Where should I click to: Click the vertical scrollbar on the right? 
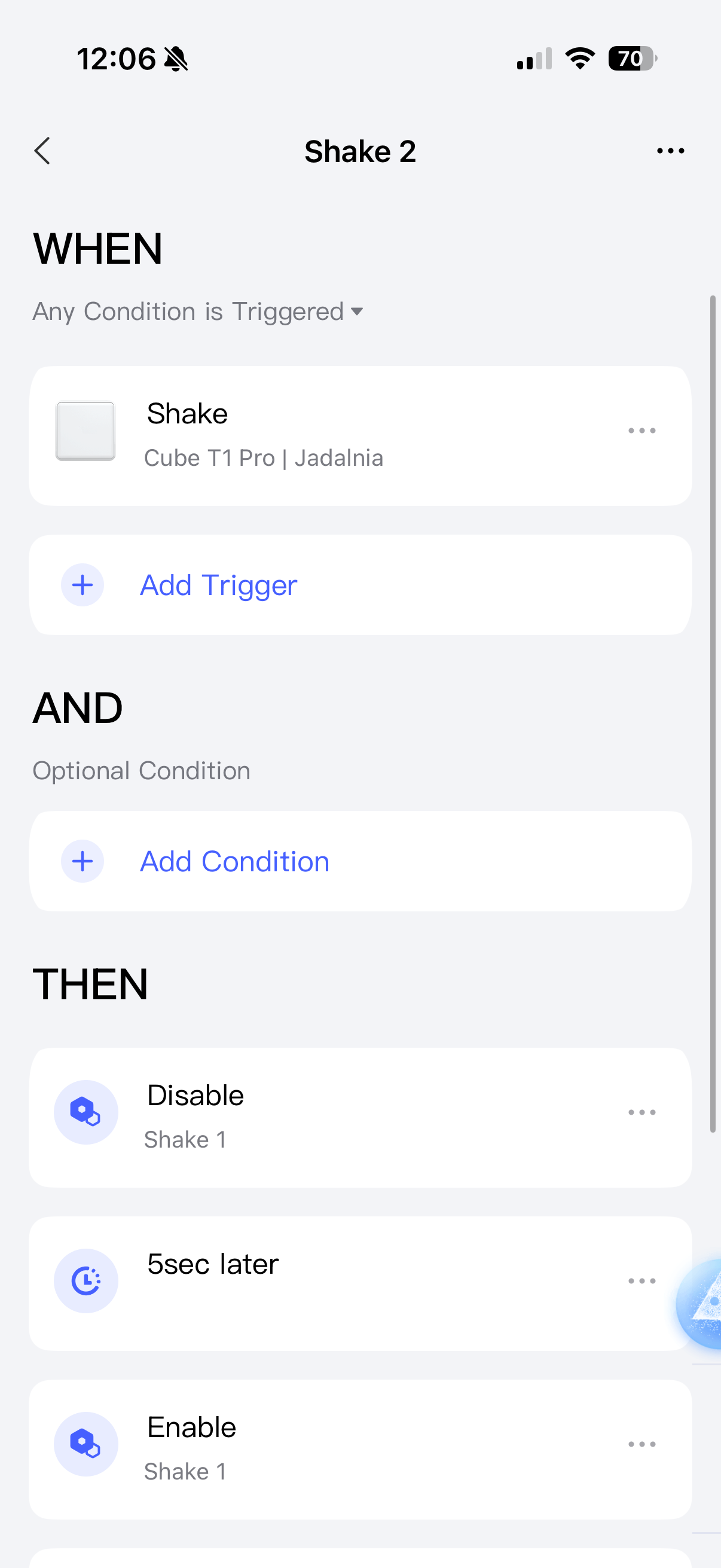[713, 712]
